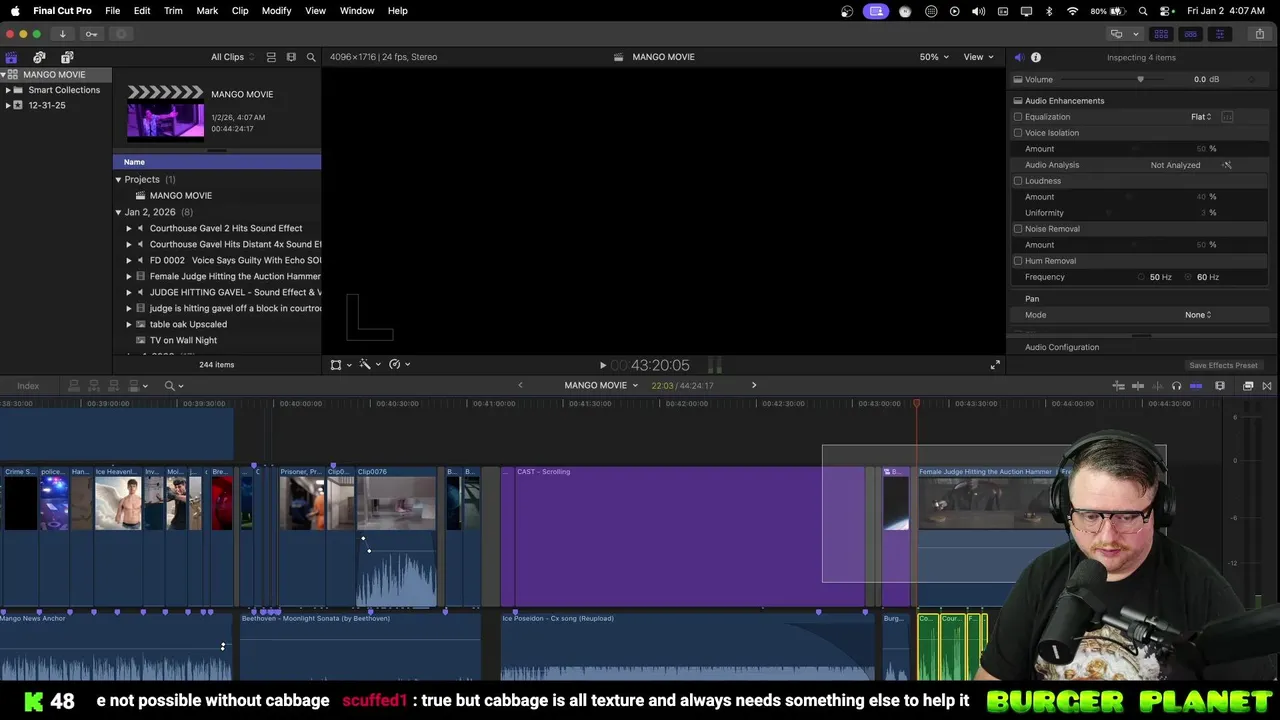Expand the Smart Collections folder
Viewport: 1280px width, 720px height.
[x=8, y=90]
